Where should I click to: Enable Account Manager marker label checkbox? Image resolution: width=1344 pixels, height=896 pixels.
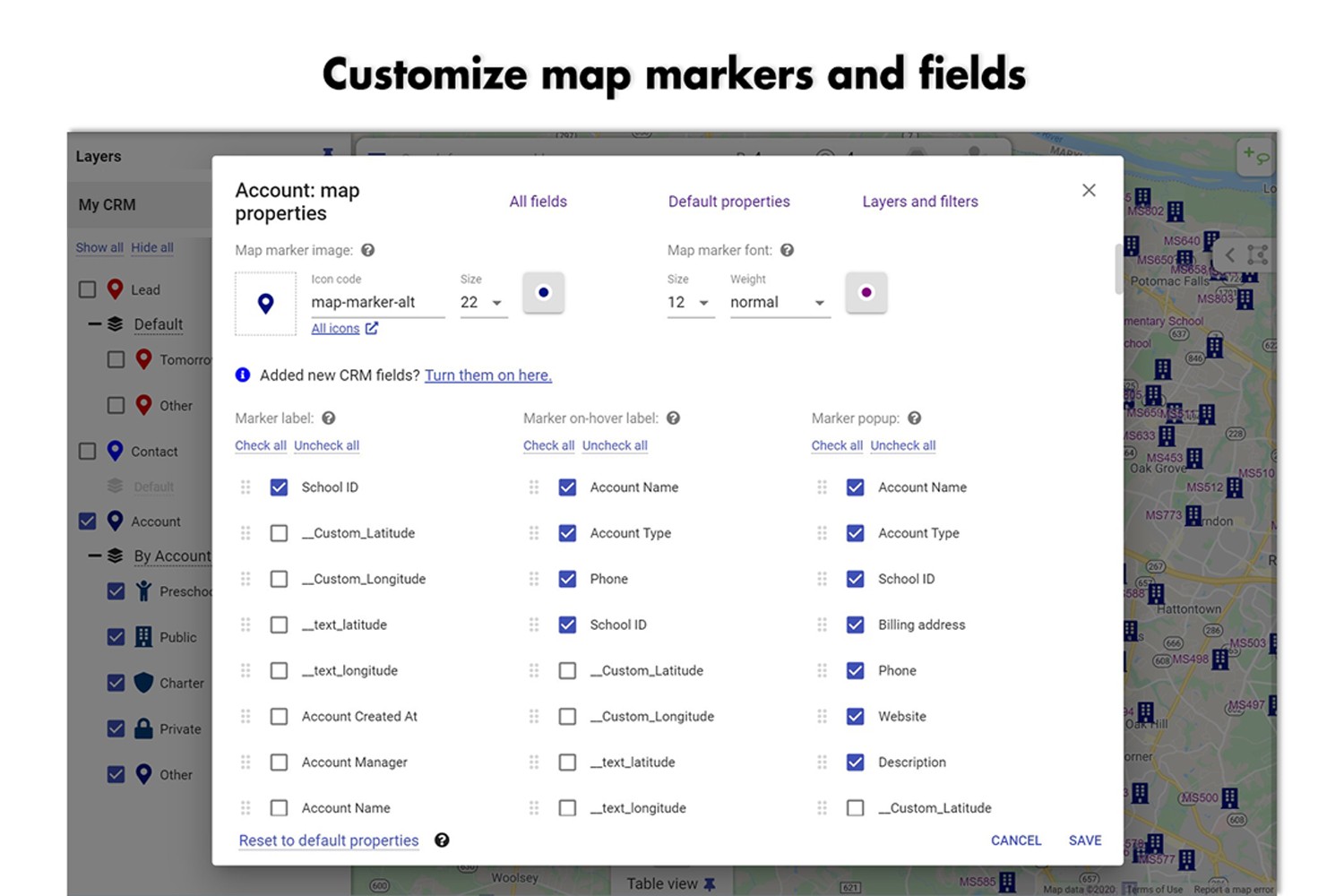(279, 762)
